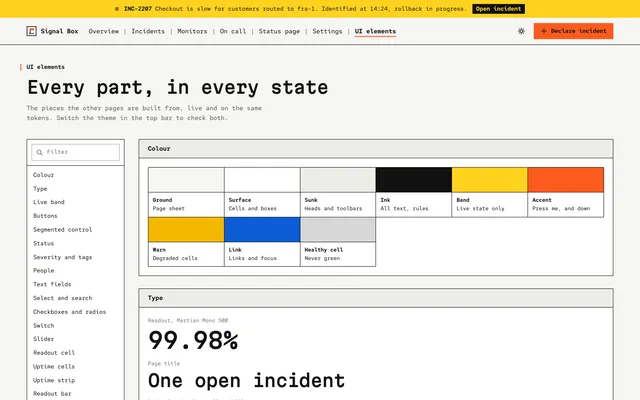Click the amber Warn colour swatch
This screenshot has height=400, width=640.
[x=186, y=230]
